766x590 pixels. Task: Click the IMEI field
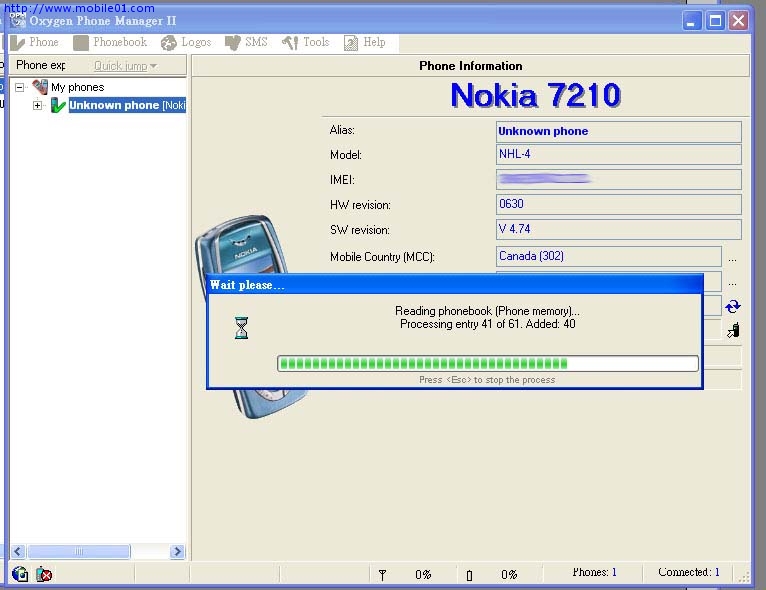pos(618,179)
